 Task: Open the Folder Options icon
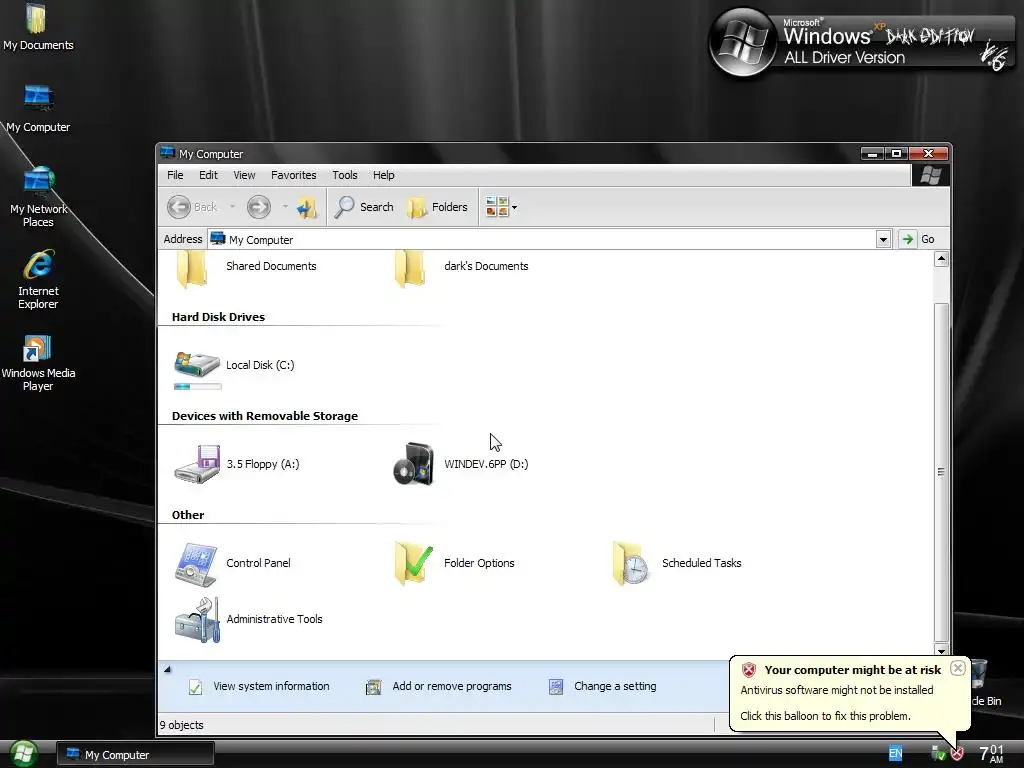413,562
